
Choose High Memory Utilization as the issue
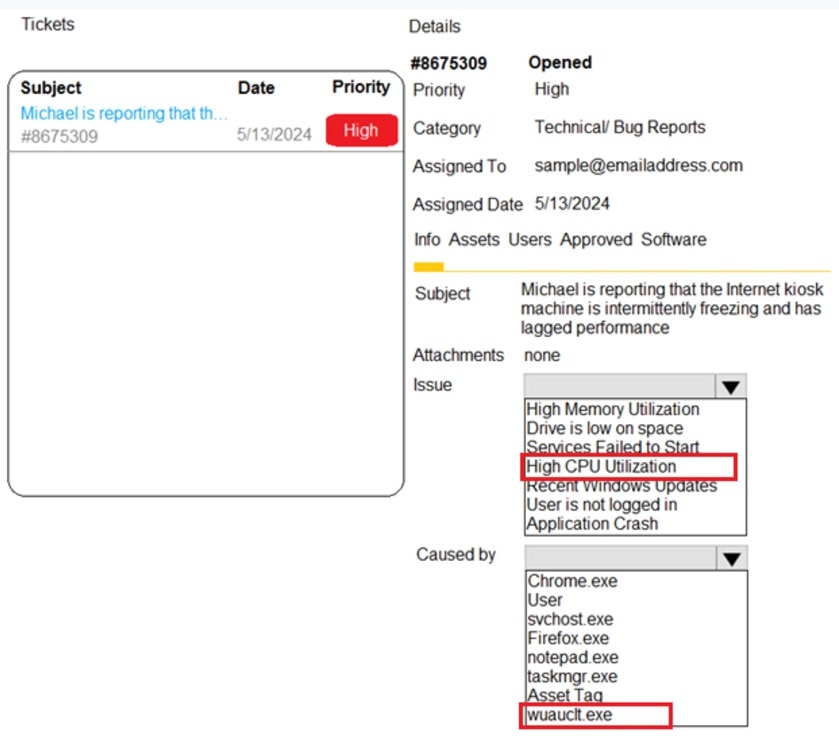(x=611, y=409)
